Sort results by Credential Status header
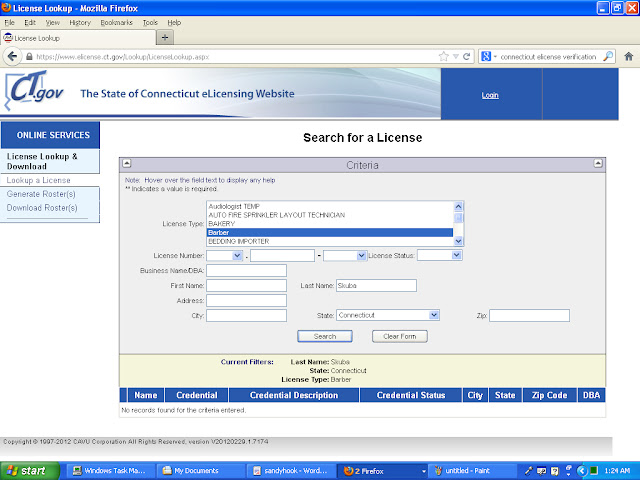Image resolution: width=640 pixels, height=480 pixels. [411, 395]
